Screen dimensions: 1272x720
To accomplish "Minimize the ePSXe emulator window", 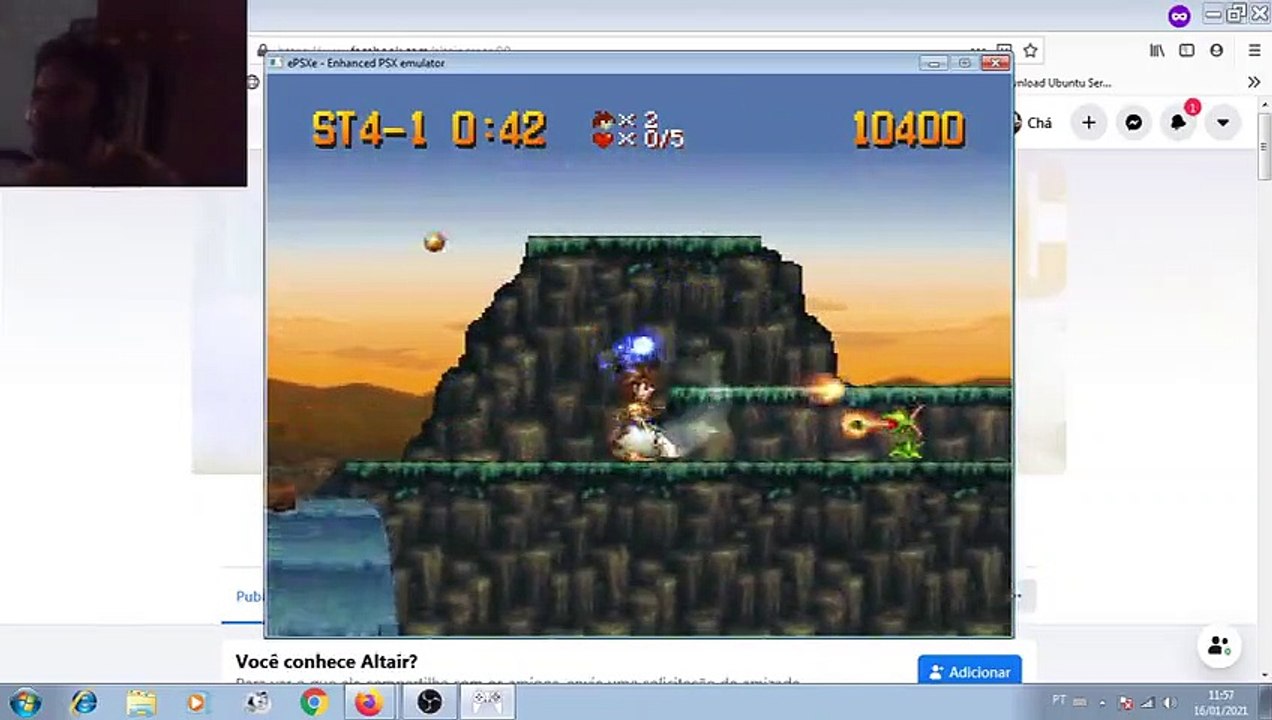I will click(x=935, y=63).
